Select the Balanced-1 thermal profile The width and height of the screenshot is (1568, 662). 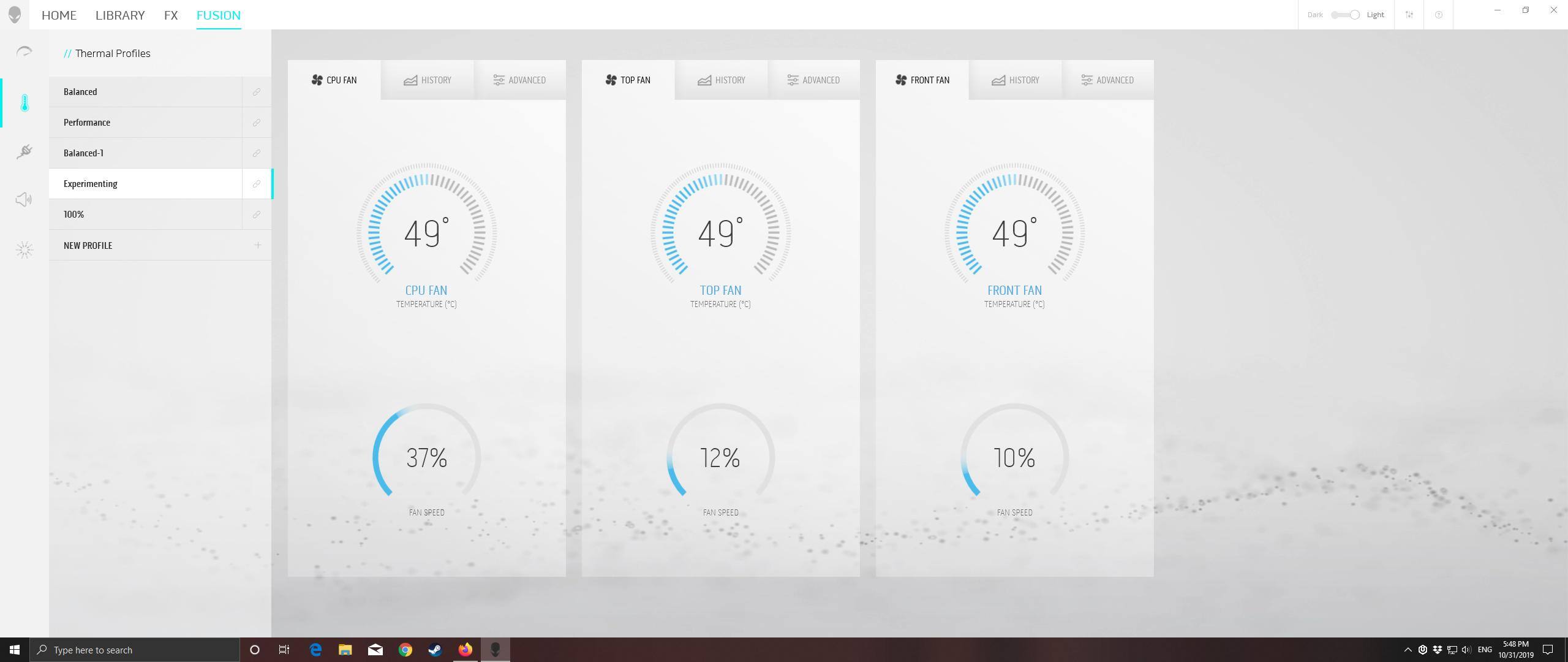click(146, 153)
